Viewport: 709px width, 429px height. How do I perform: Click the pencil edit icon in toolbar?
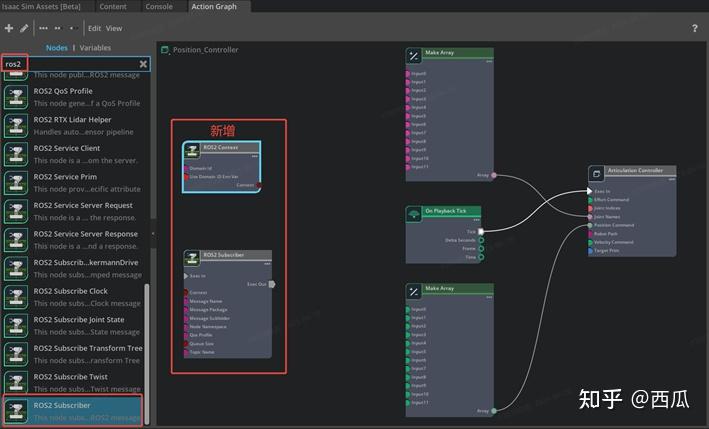(x=24, y=28)
